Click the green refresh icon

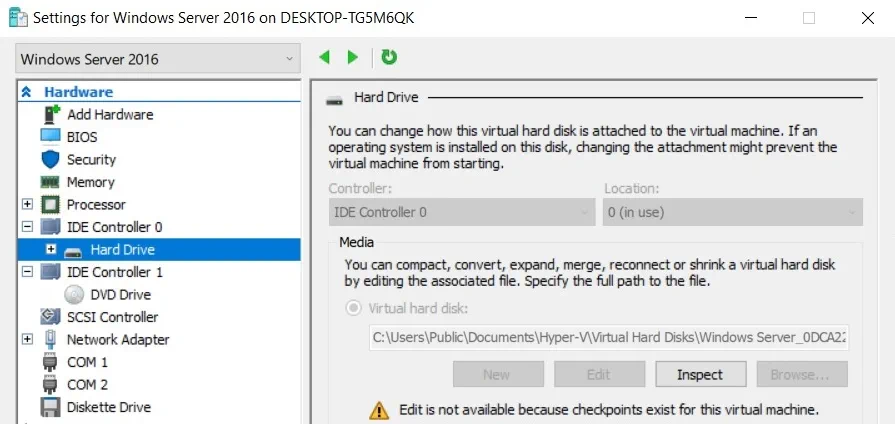coord(389,58)
